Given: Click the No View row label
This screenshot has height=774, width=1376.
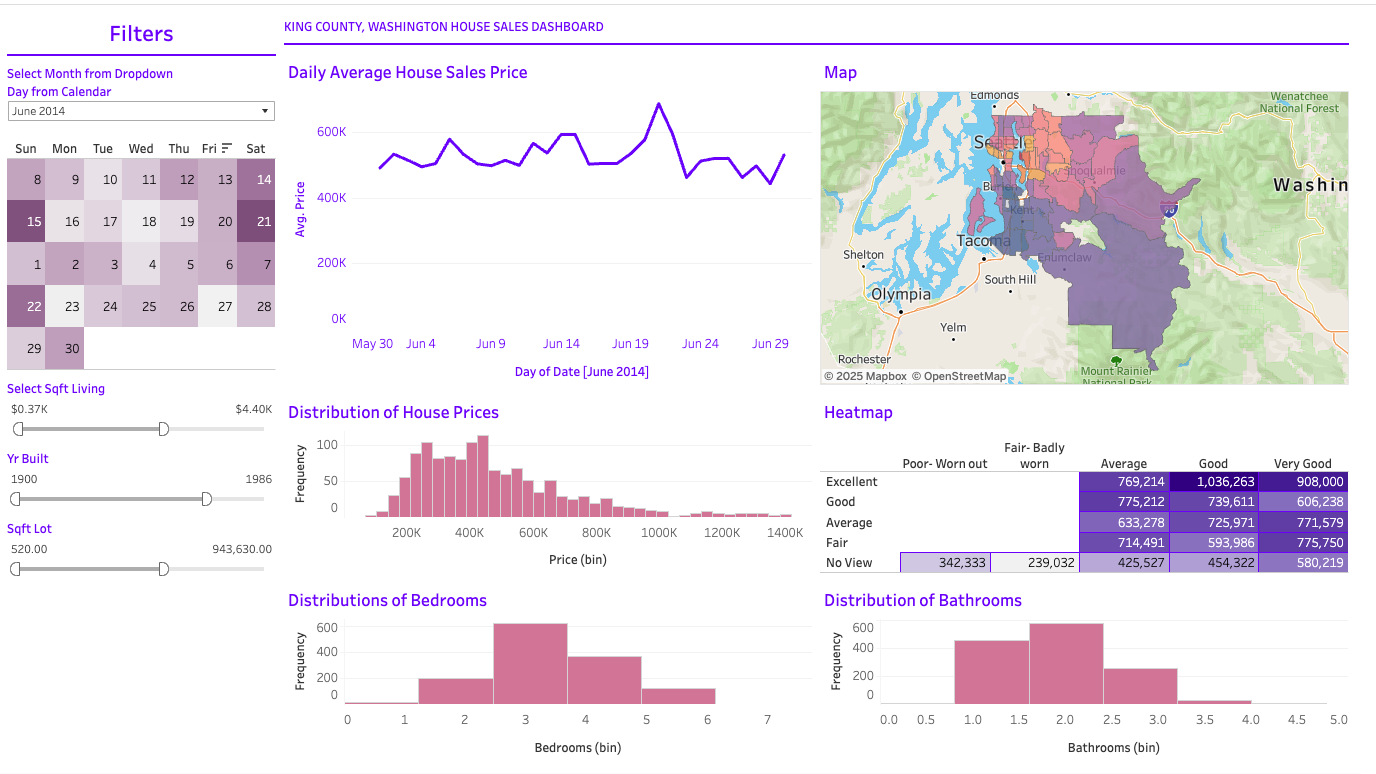Looking at the screenshot, I should [849, 563].
